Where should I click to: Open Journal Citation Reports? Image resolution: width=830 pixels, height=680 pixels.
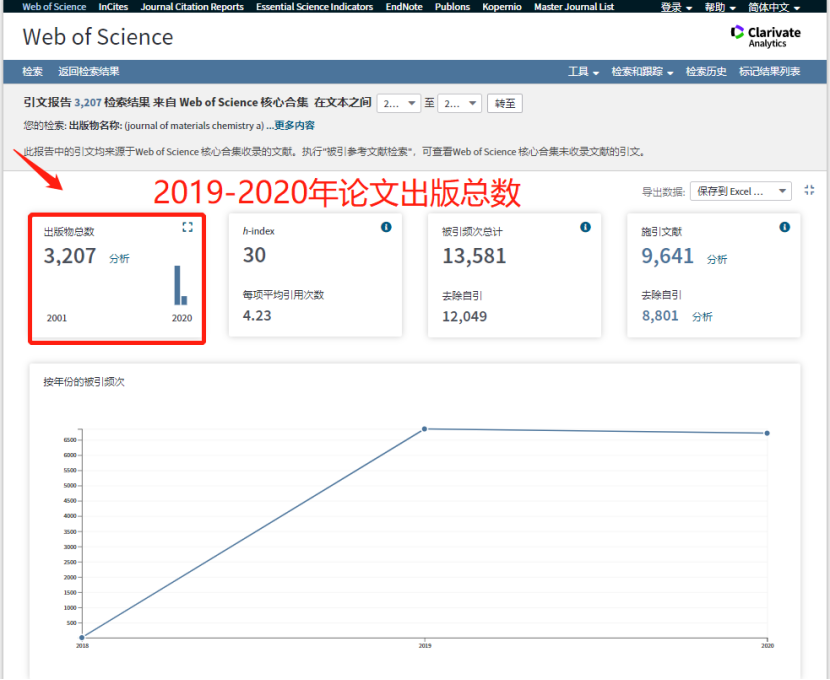192,7
